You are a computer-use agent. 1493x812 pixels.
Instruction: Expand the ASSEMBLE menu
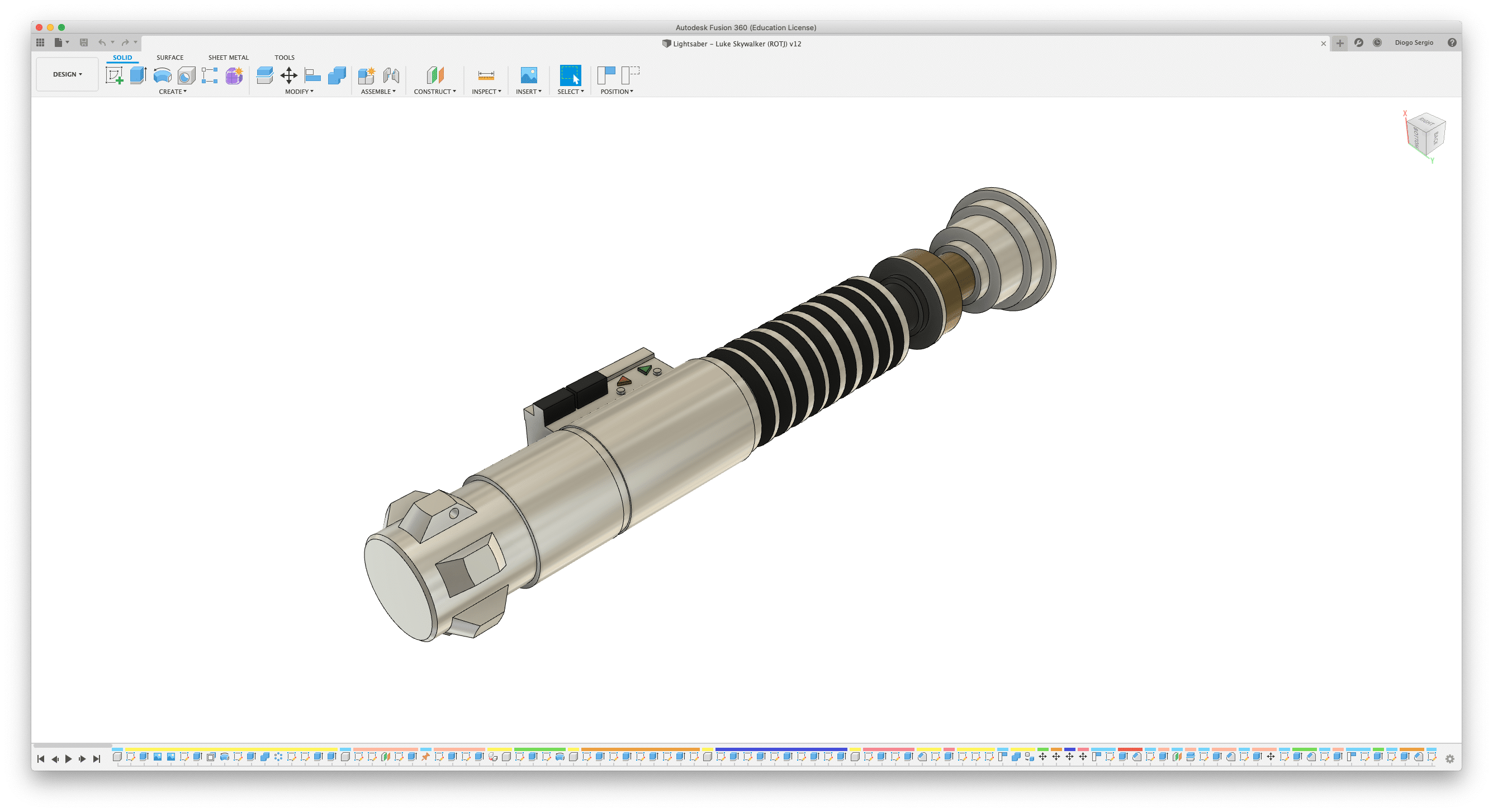pyautogui.click(x=378, y=92)
